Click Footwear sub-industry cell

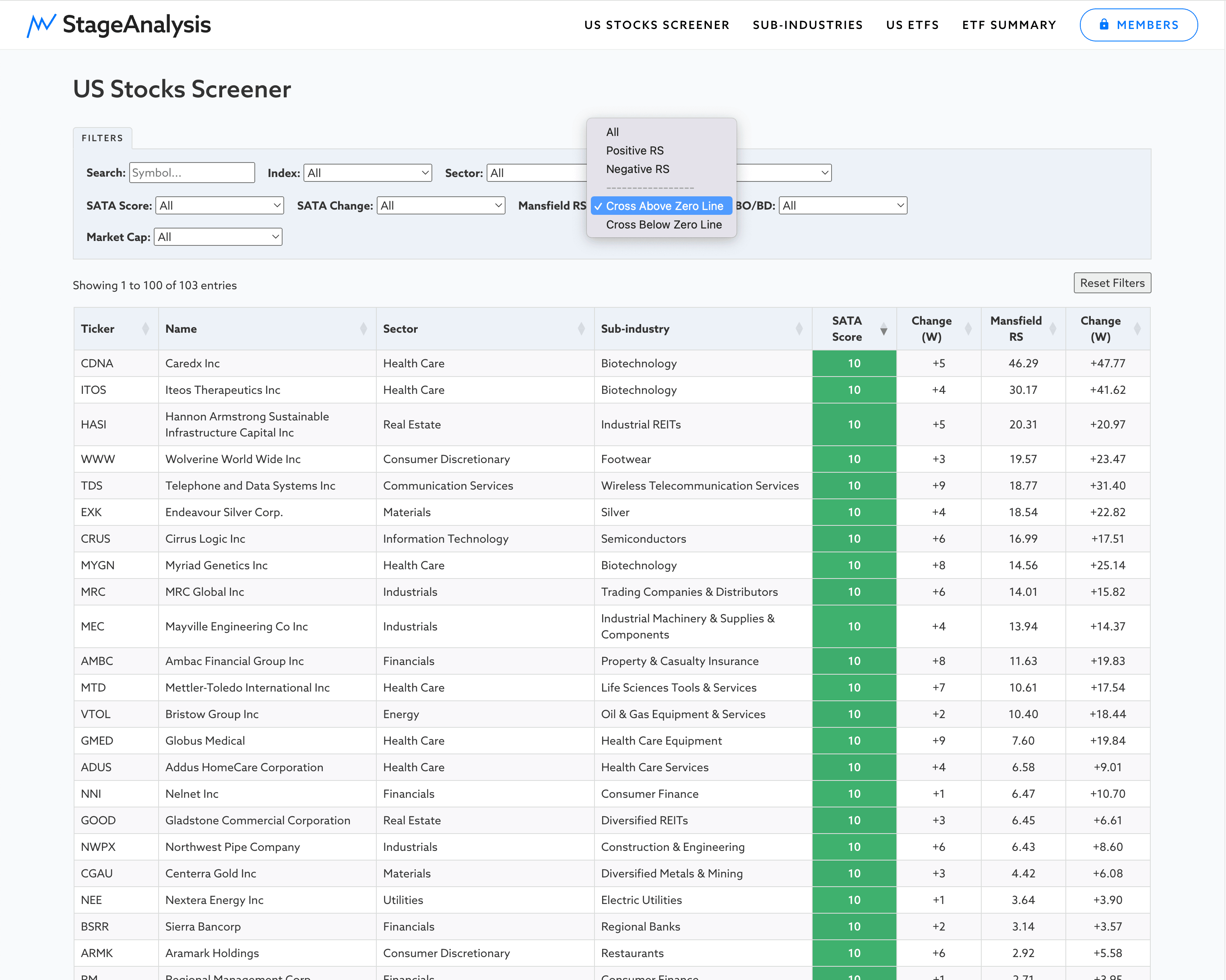[703, 459]
